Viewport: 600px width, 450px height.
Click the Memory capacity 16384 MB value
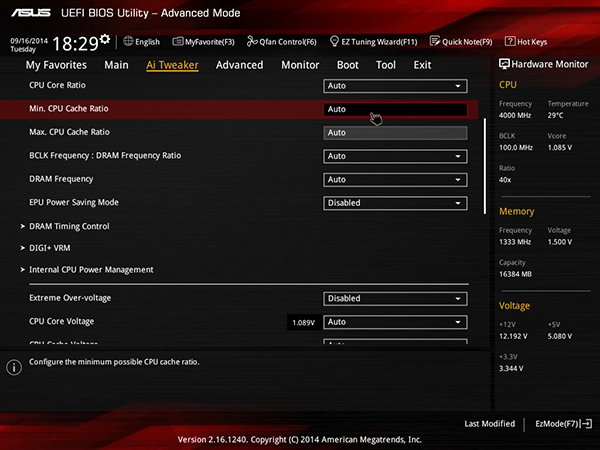pyautogui.click(x=515, y=274)
